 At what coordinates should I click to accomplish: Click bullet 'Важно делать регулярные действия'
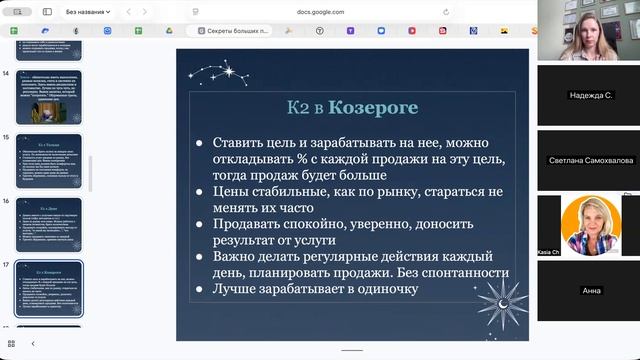tap(361, 264)
